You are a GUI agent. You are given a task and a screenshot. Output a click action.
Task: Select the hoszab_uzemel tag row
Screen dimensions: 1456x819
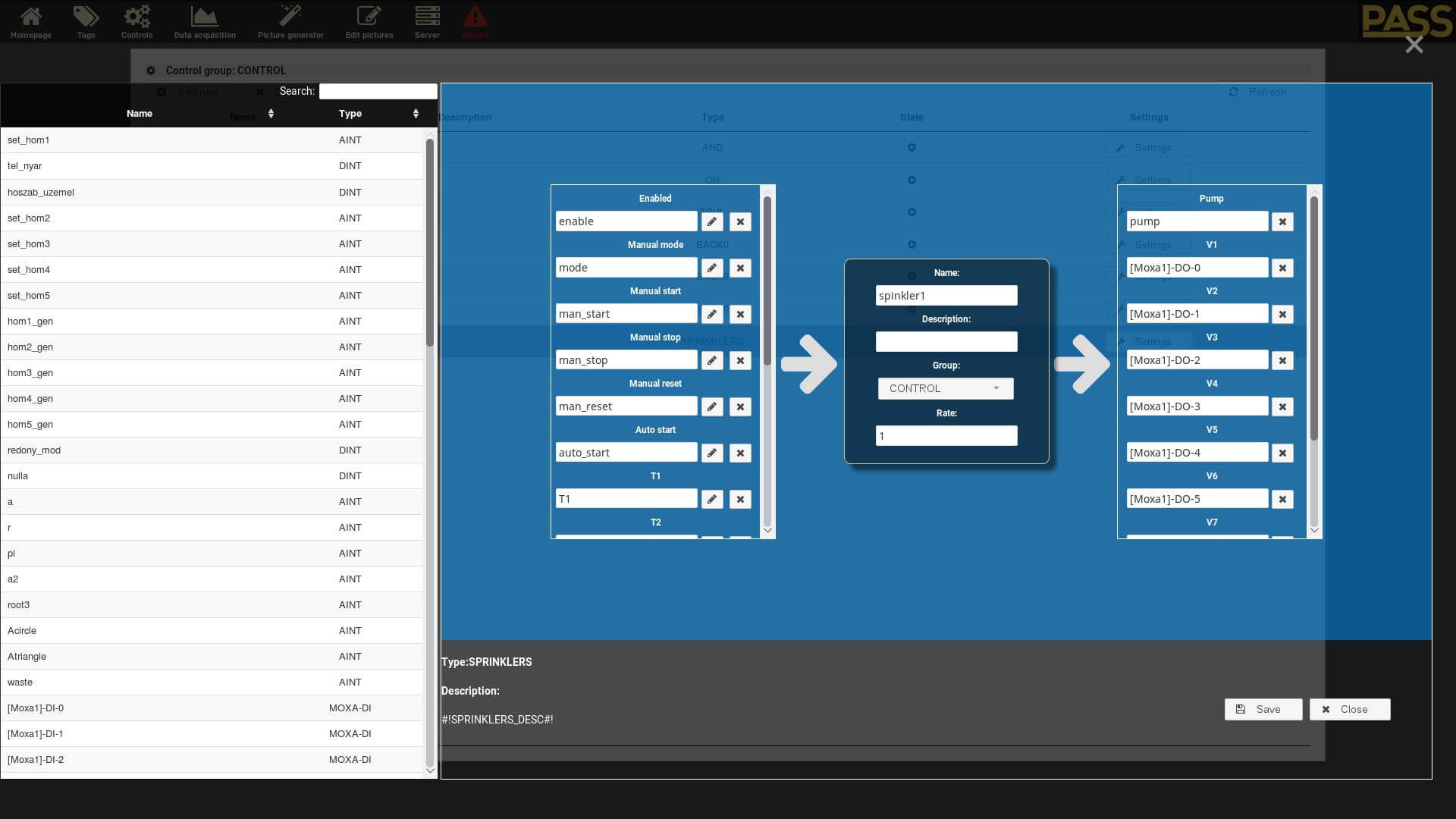click(x=212, y=193)
